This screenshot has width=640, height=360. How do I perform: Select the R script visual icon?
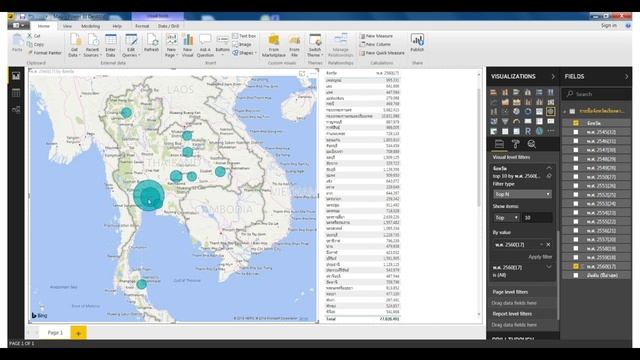(528, 131)
